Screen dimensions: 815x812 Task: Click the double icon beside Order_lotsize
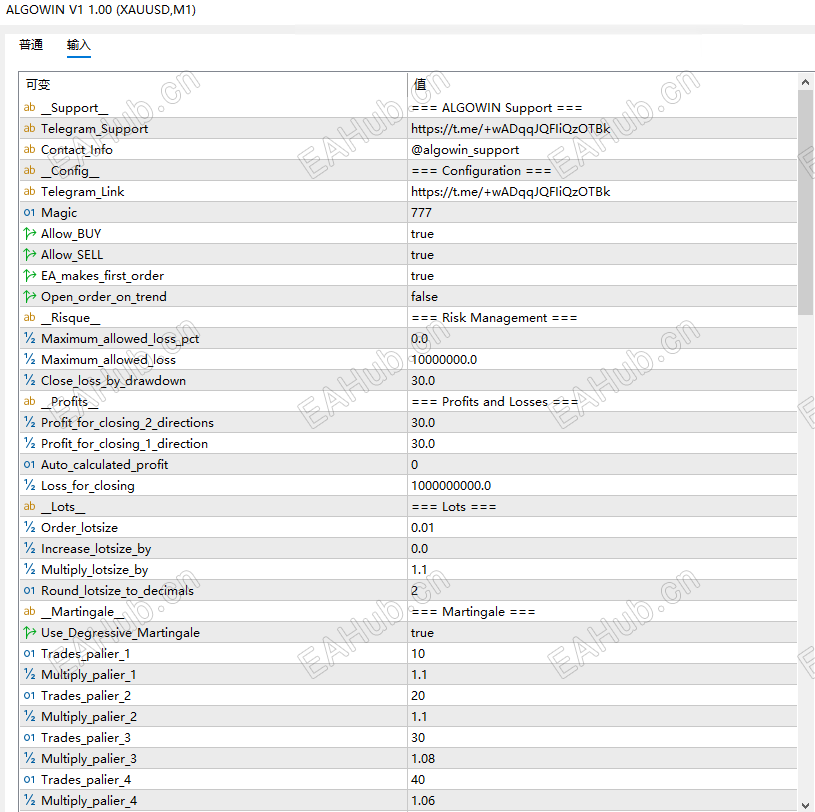click(x=30, y=528)
